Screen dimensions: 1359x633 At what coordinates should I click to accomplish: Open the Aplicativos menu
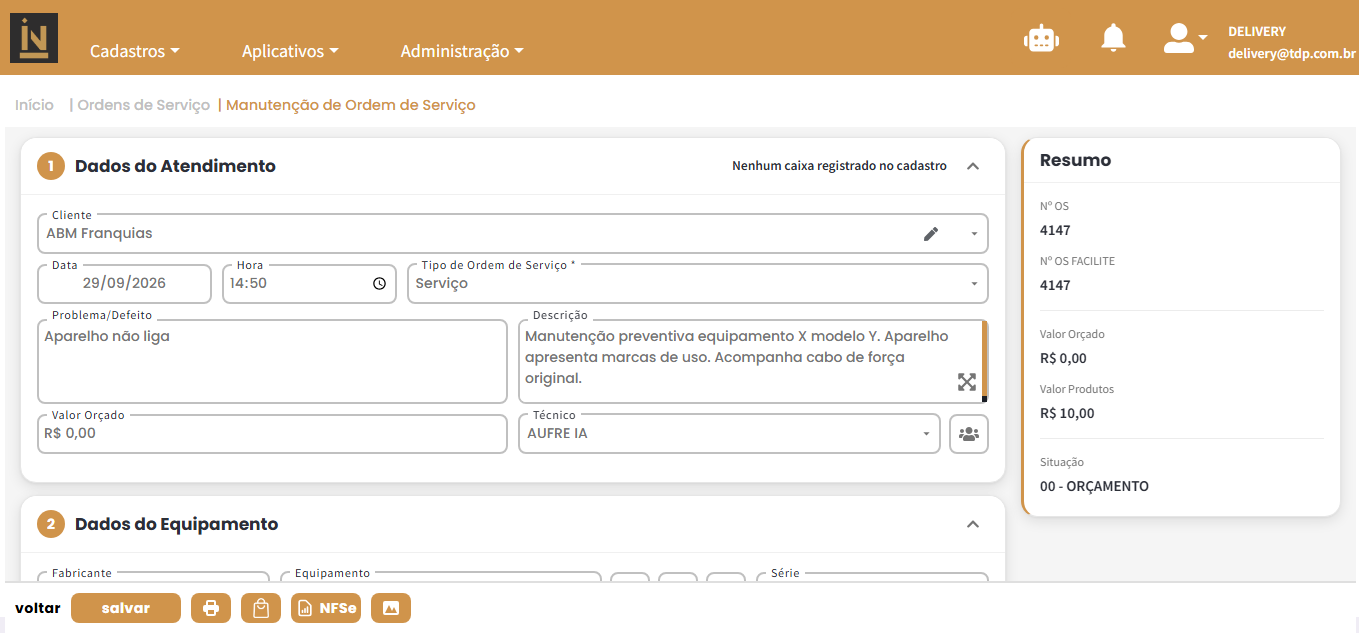coord(290,51)
